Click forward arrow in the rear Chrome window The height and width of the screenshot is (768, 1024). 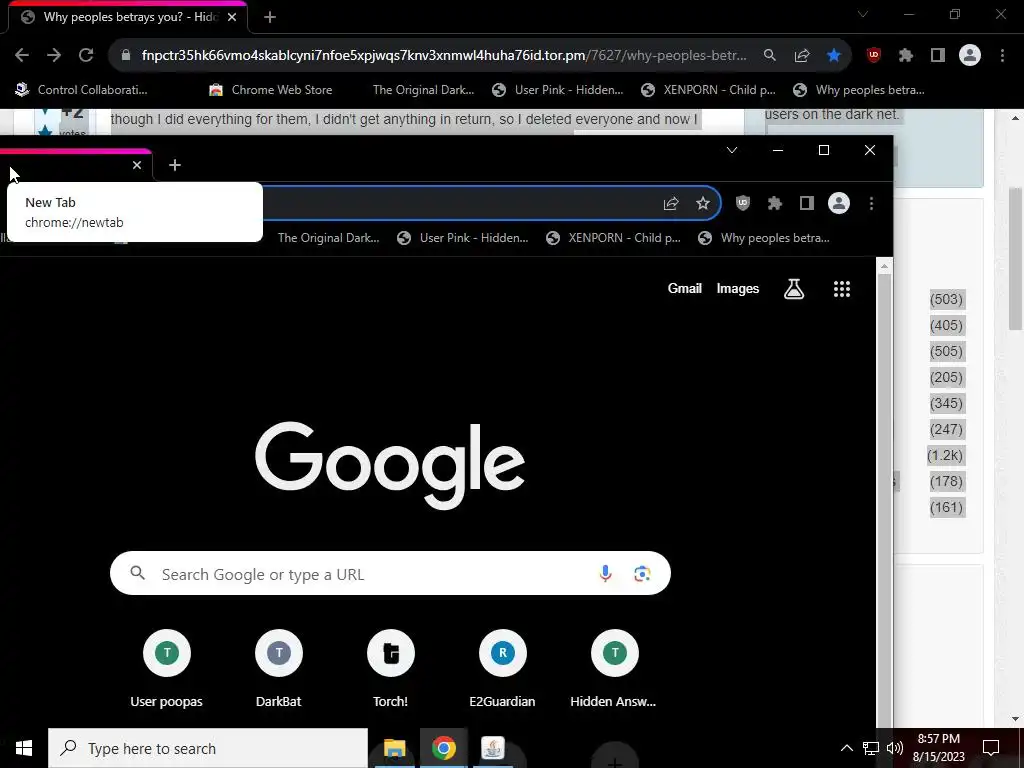(x=54, y=56)
